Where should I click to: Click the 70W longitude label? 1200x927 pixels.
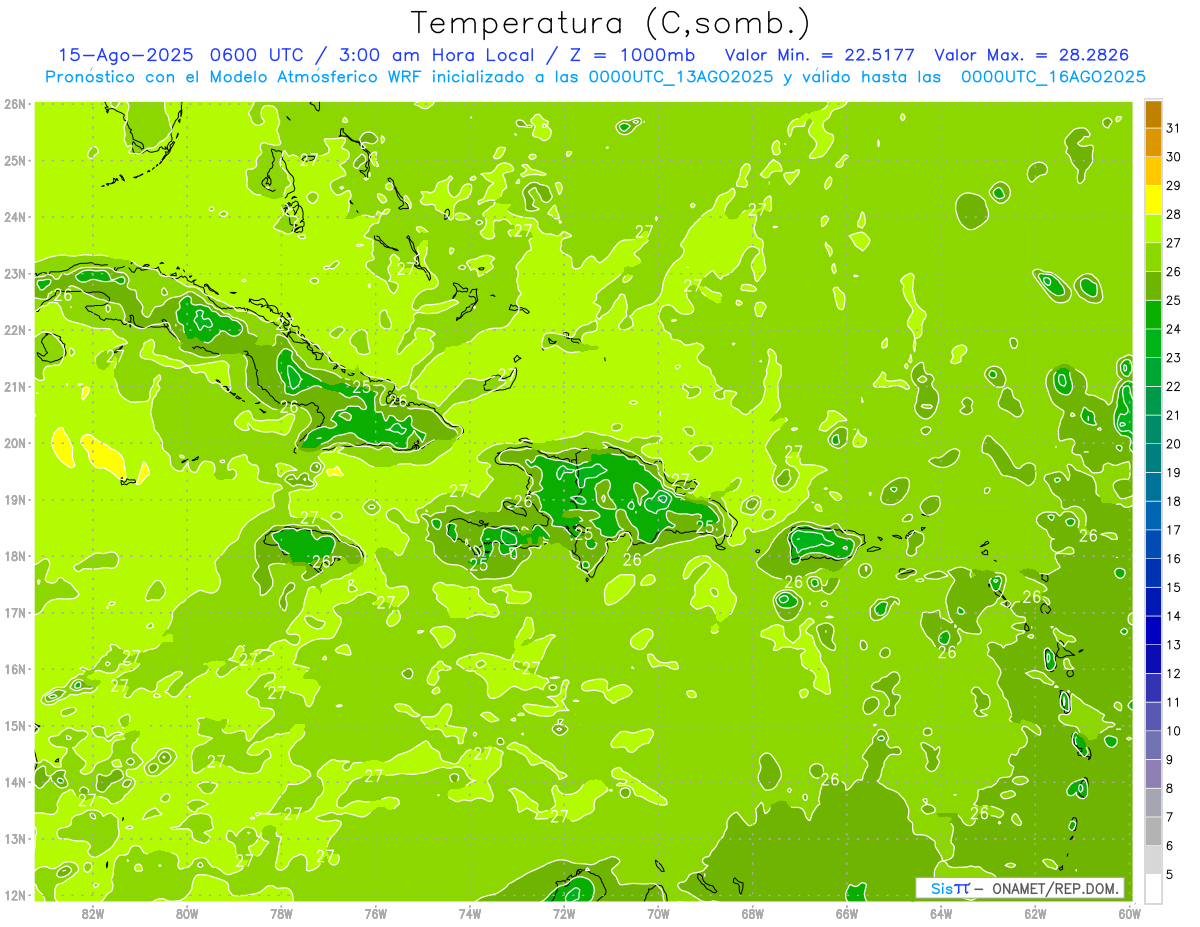coord(658,913)
